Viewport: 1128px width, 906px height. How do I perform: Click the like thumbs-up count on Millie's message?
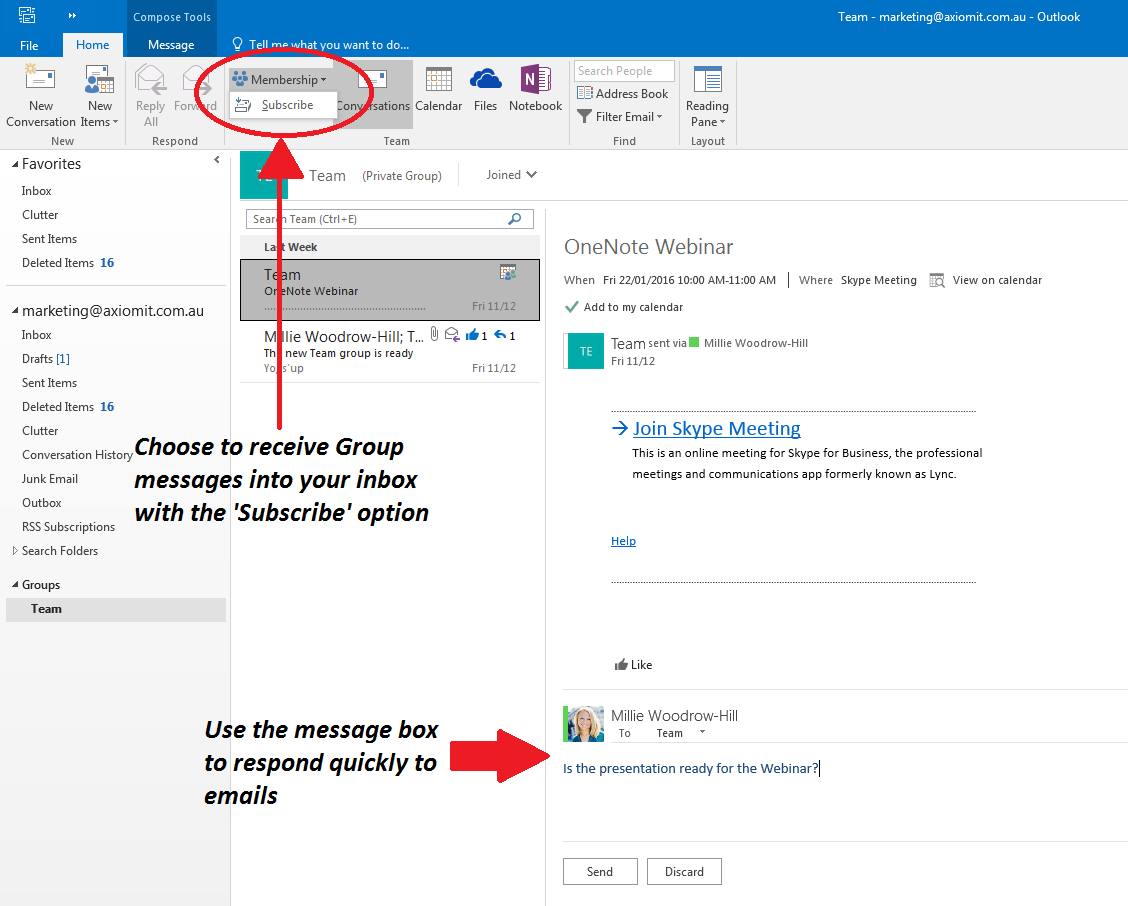click(x=476, y=335)
